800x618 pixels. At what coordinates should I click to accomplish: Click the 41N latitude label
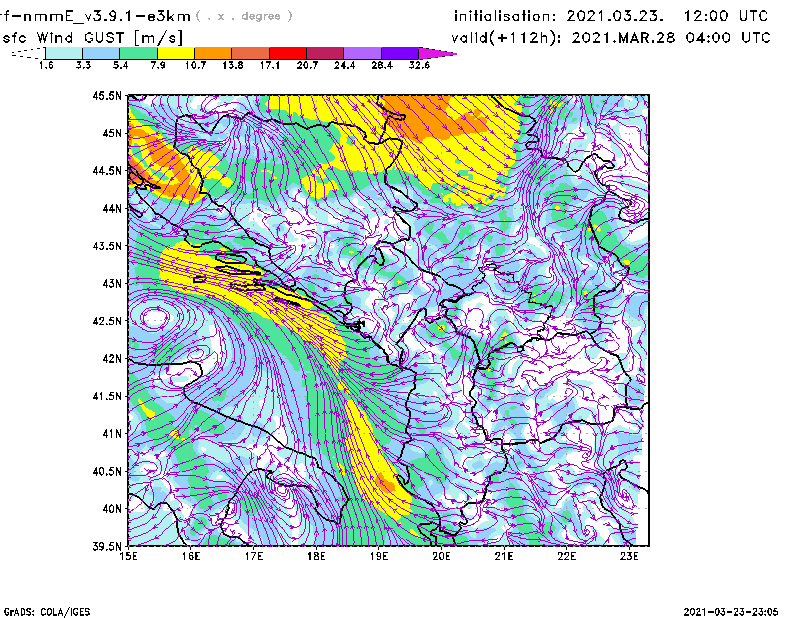pyautogui.click(x=112, y=434)
